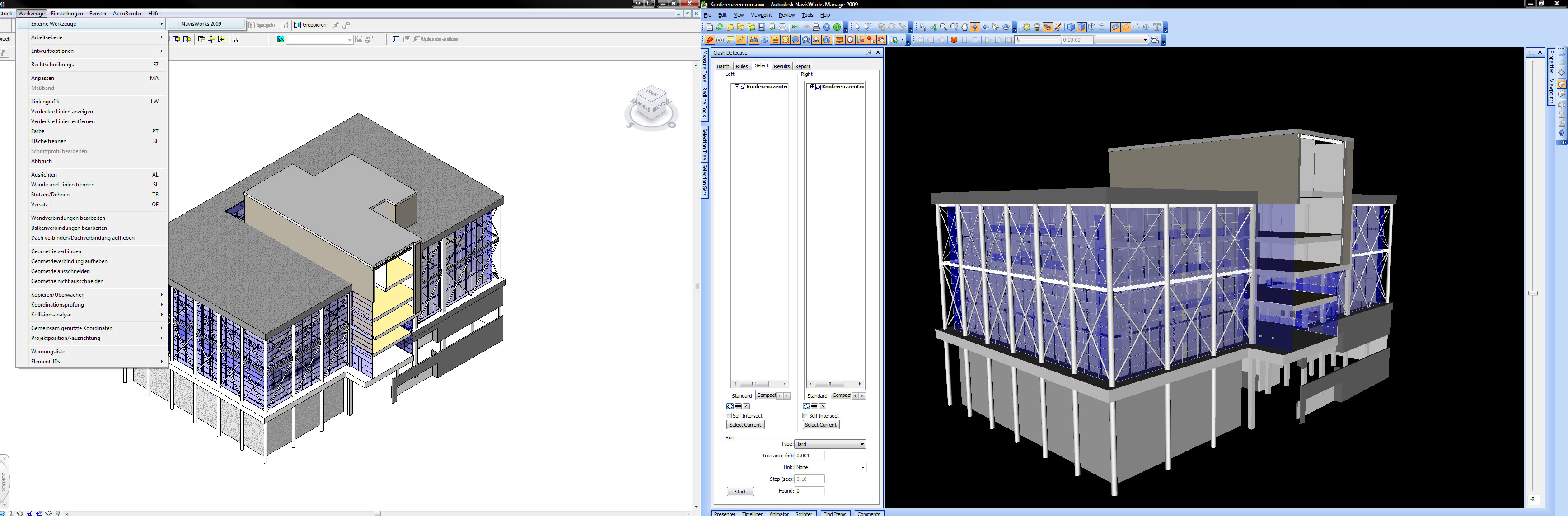Expand Konferenzzentrum node in Right tree
The image size is (1568, 516).
(x=812, y=86)
